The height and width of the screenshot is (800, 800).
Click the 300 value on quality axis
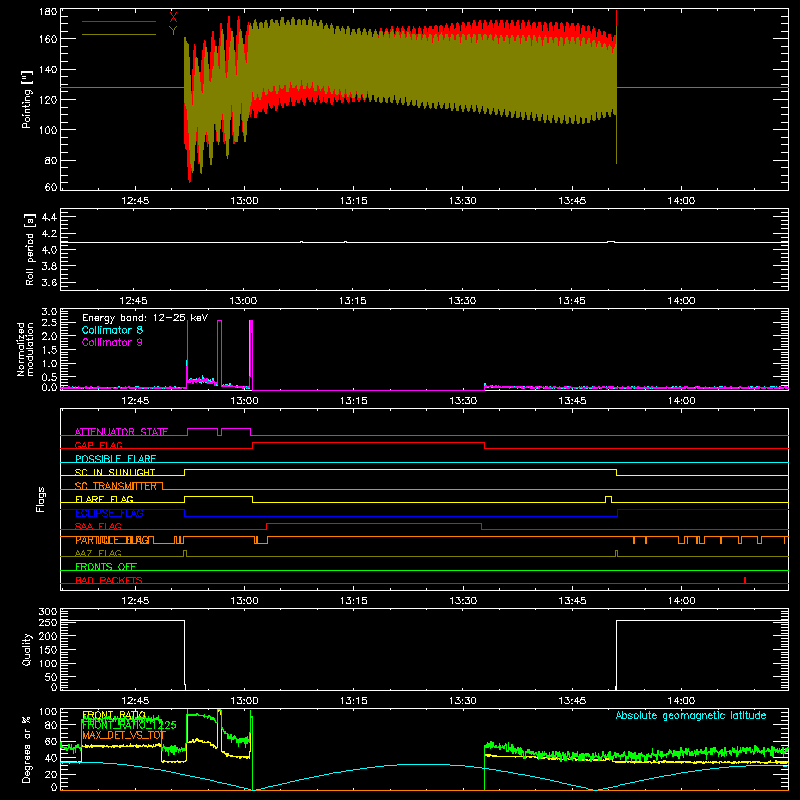48,612
